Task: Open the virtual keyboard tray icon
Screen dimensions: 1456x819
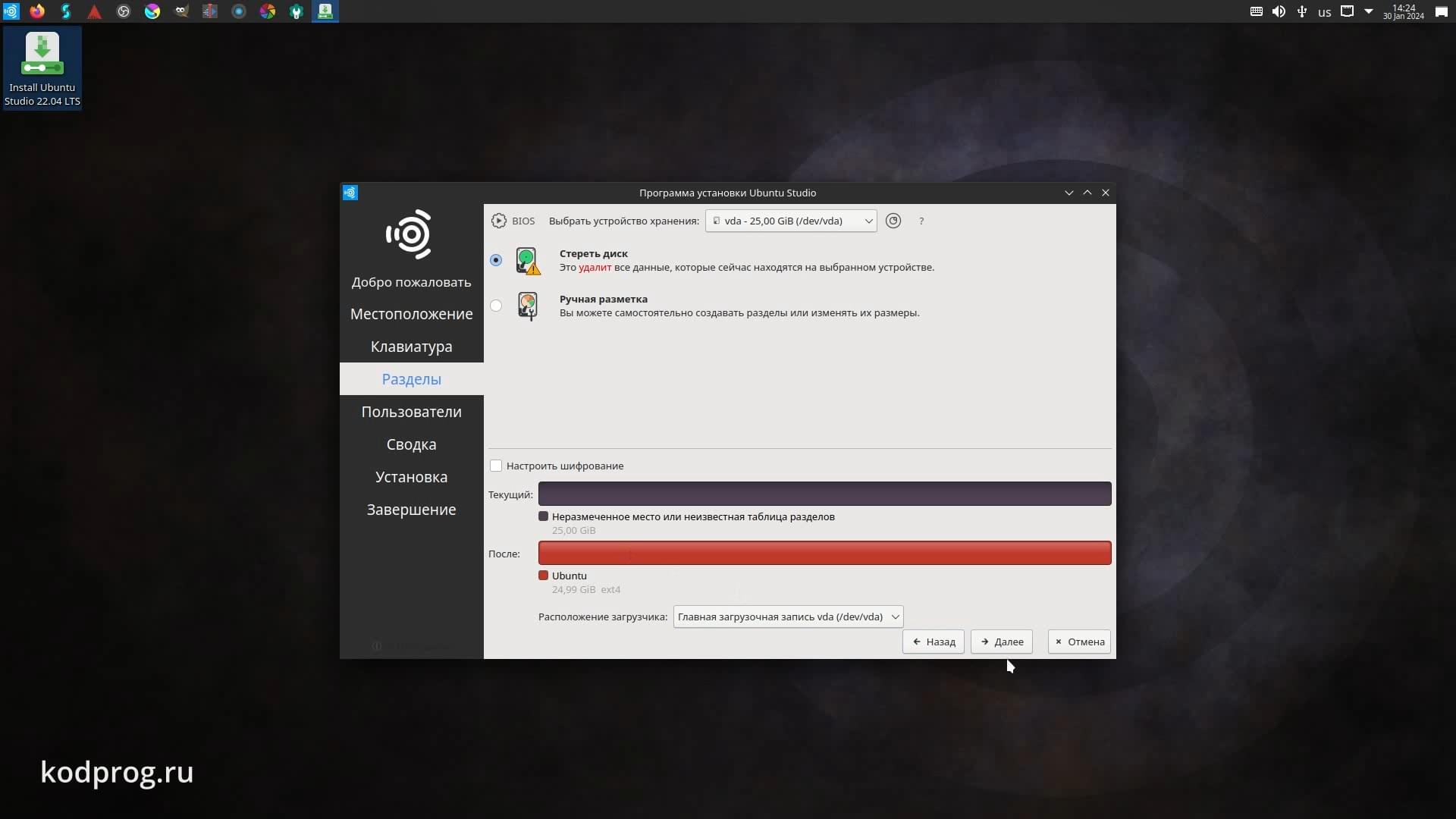Action: (1257, 11)
